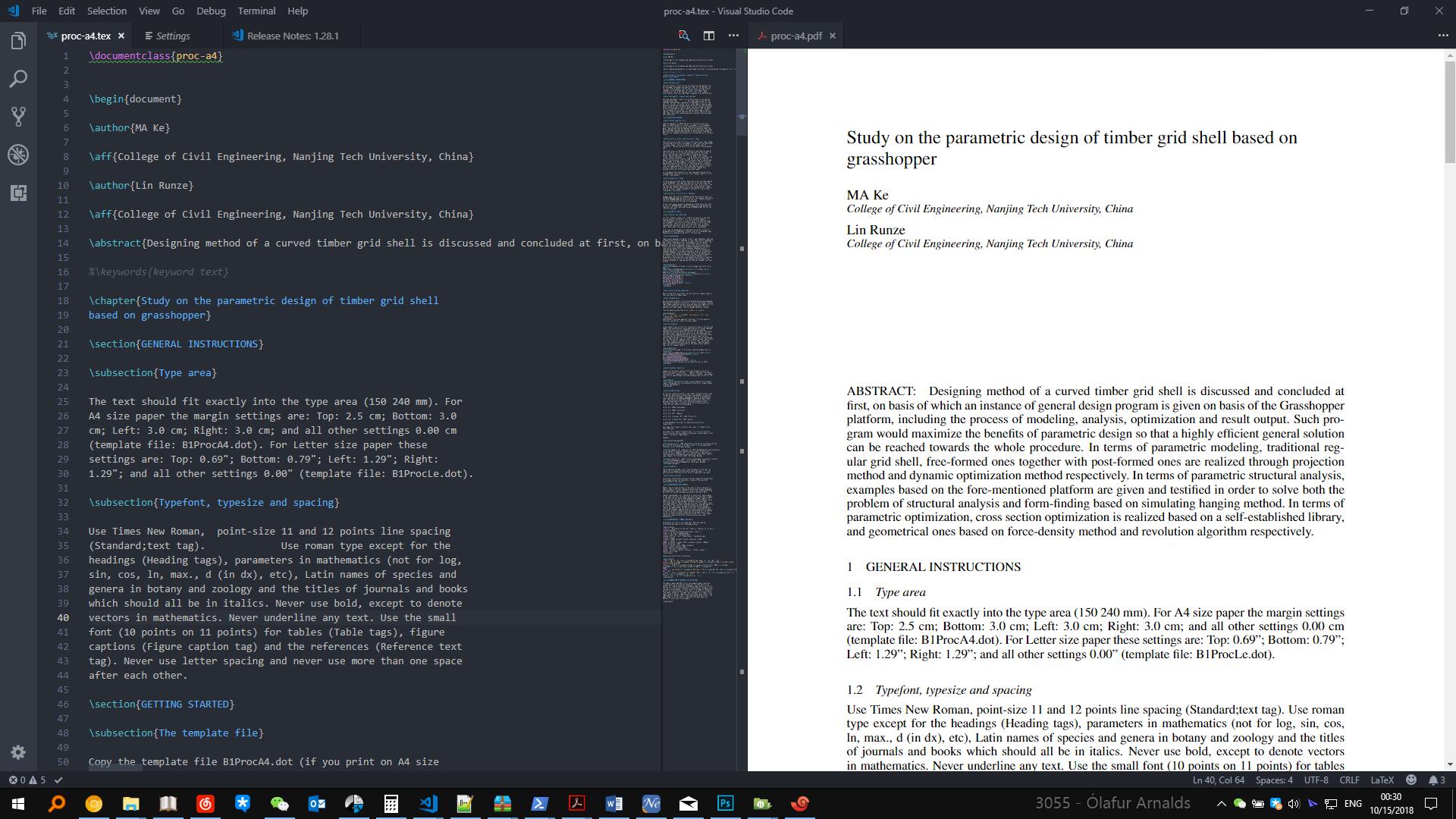
Task: Click line number 21 in the gutter
Action: coord(64,344)
